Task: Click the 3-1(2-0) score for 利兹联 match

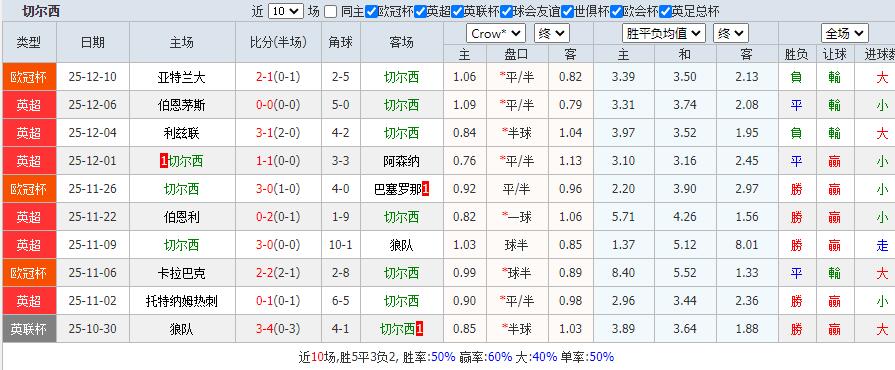Action: (279, 133)
